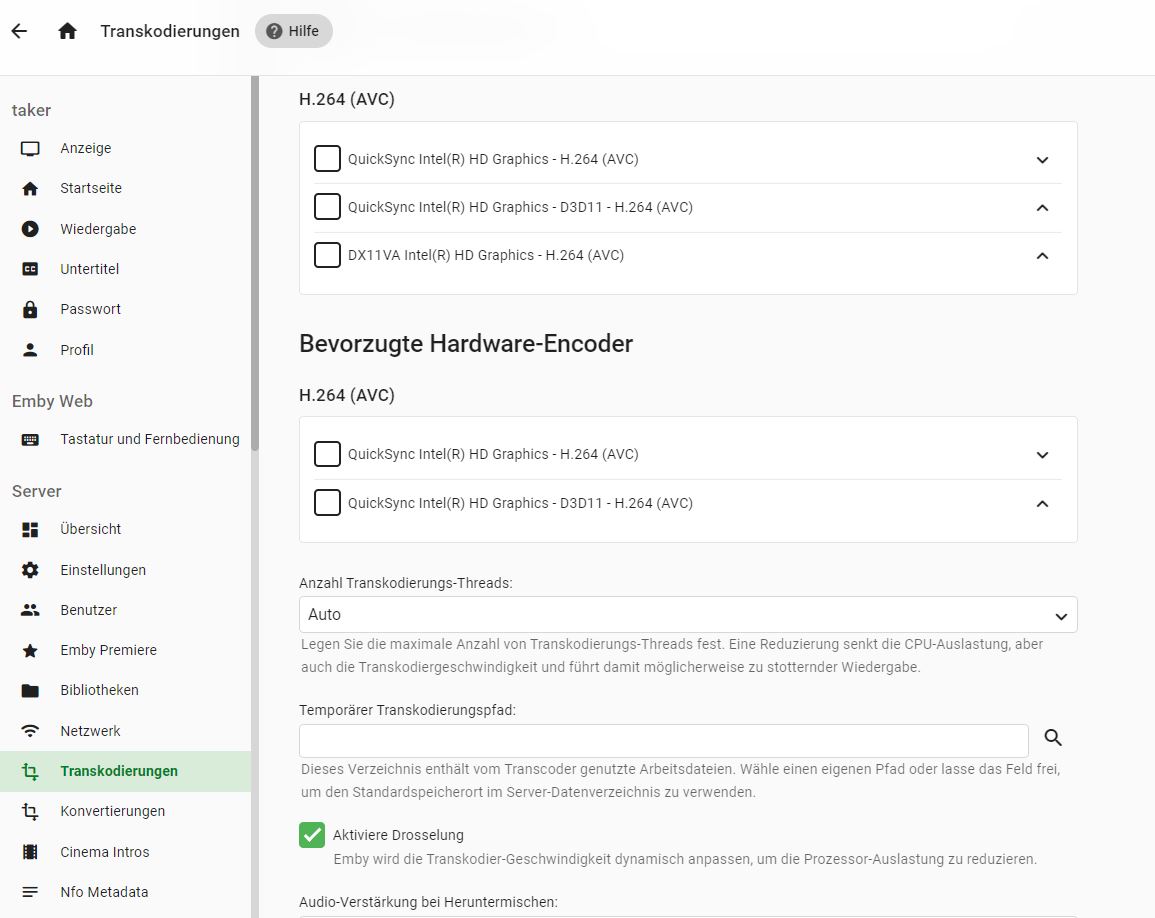Enable decoder QuickSync H.264 (AVC) checkbox
1155x918 pixels.
click(x=327, y=158)
